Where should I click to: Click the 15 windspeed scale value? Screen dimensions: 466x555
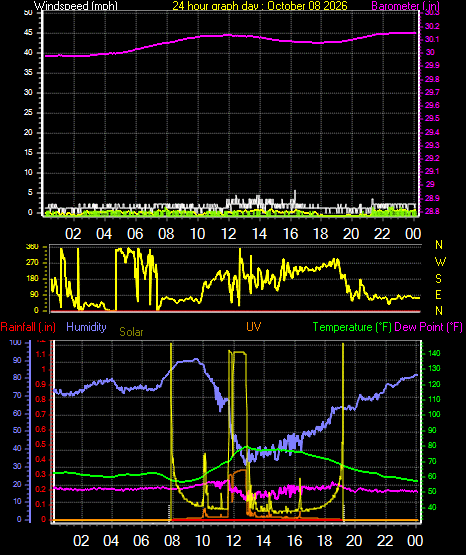coord(28,153)
